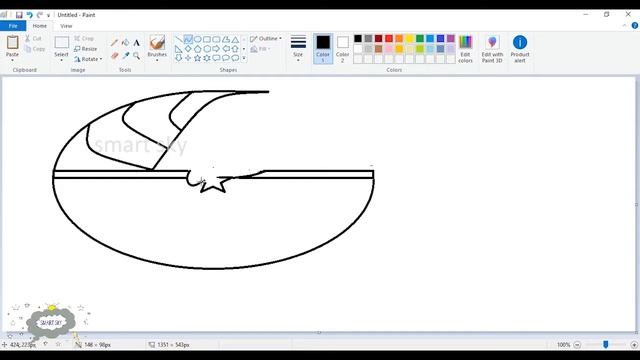Choose the Hexagon shape
Image resolution: width=640 pixels, height=360 pixels.
coord(207,49)
